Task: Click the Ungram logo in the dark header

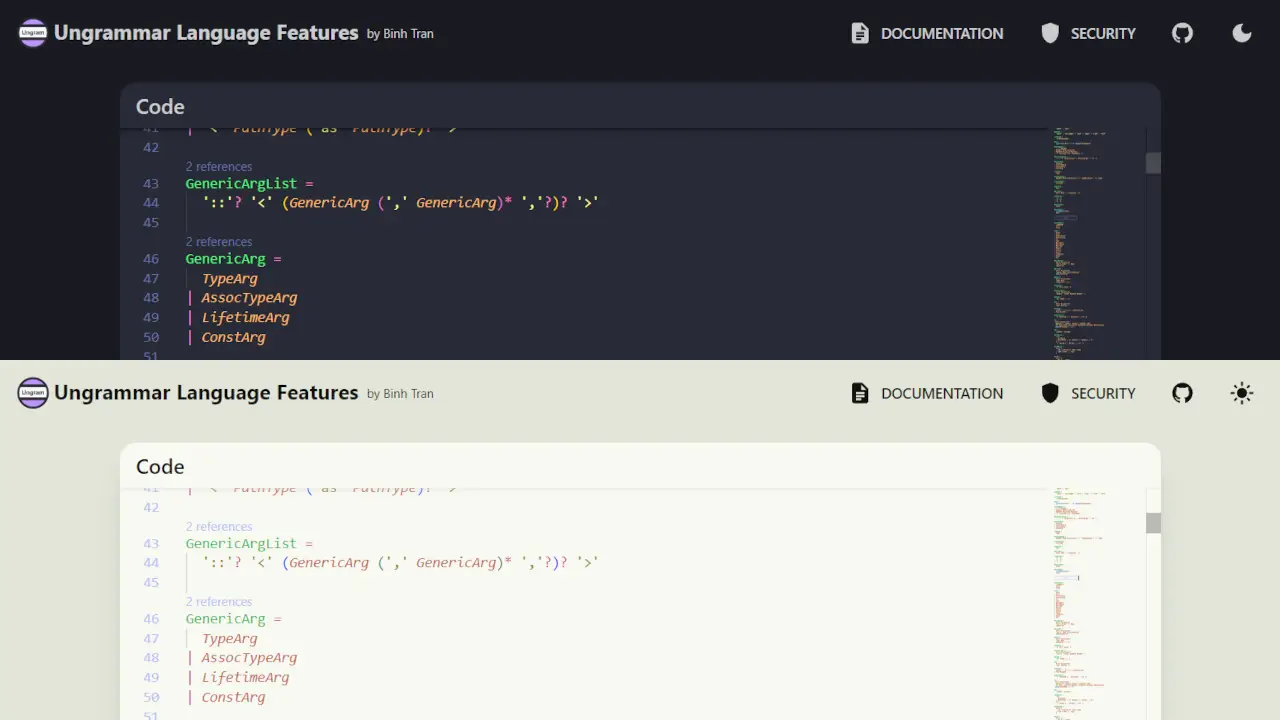Action: coord(33,32)
